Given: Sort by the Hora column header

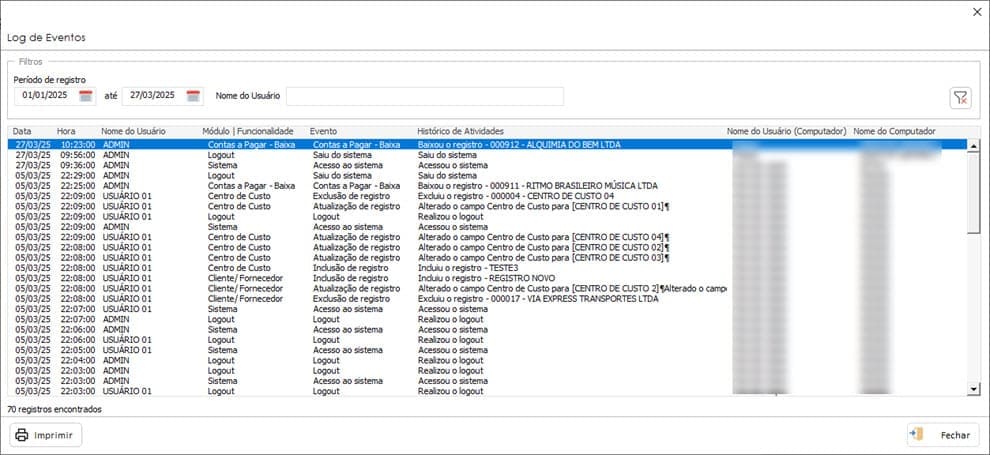Looking at the screenshot, I should click(x=66, y=131).
